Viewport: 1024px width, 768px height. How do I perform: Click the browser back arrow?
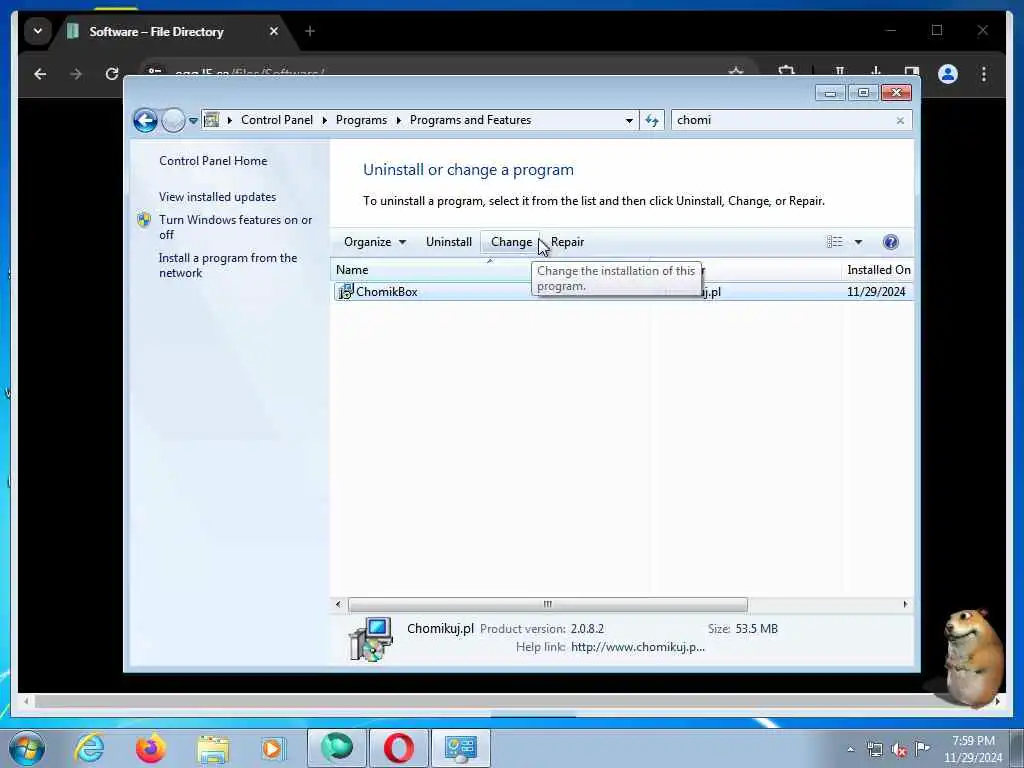[x=40, y=74]
